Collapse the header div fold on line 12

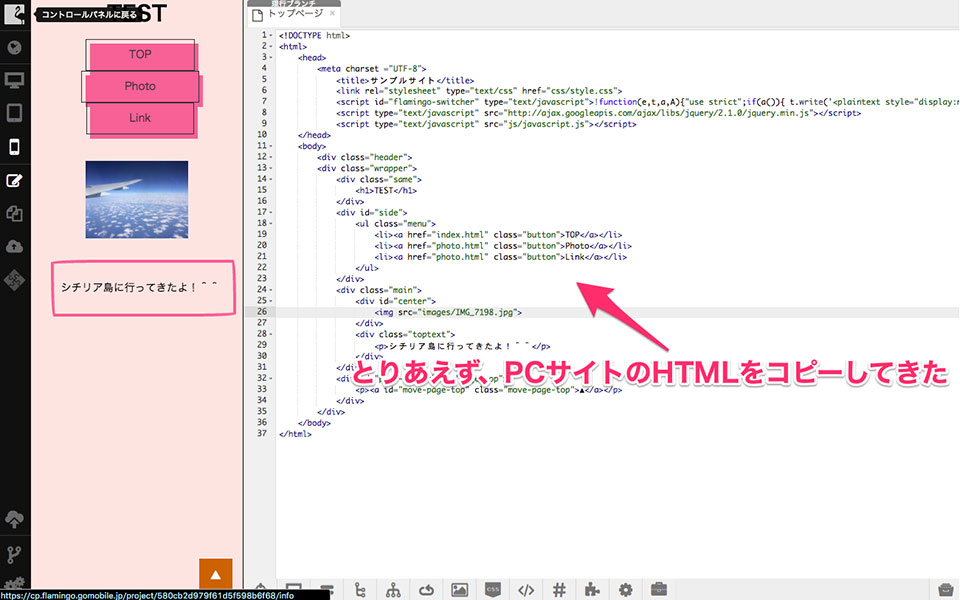(271, 157)
